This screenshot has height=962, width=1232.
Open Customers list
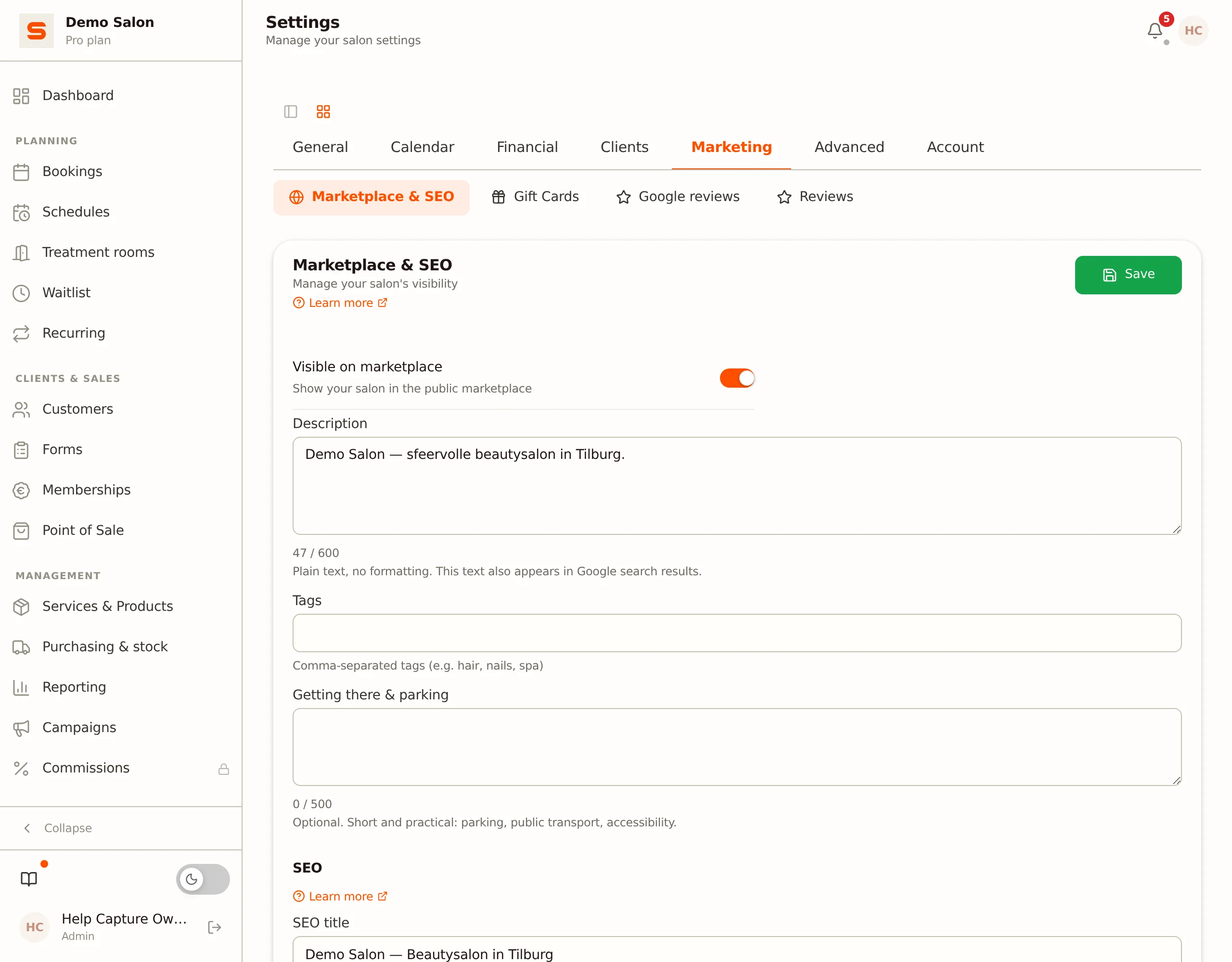point(121,409)
